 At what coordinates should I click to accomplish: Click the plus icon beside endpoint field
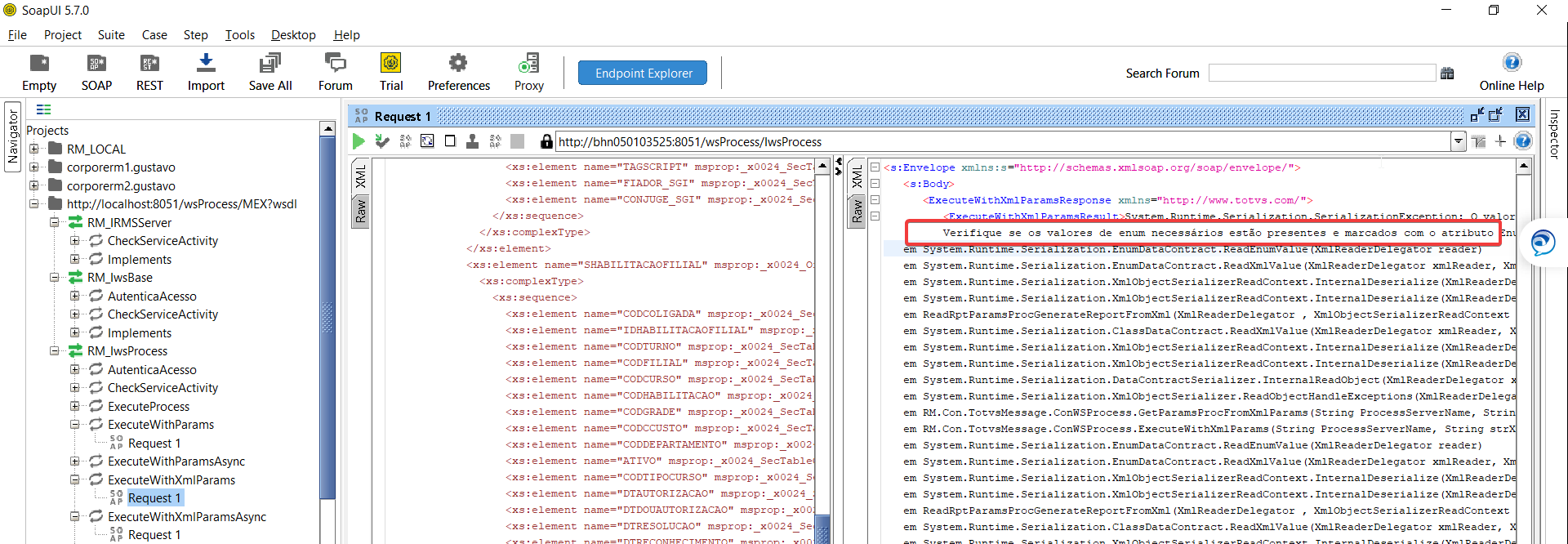click(1500, 141)
